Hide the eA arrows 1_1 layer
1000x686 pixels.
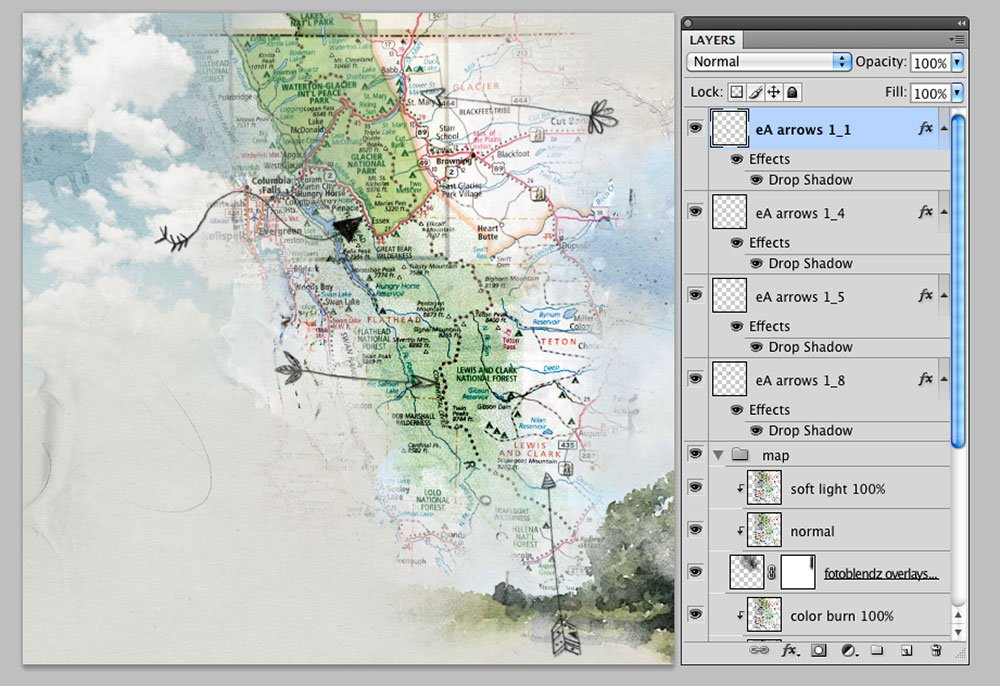click(695, 128)
